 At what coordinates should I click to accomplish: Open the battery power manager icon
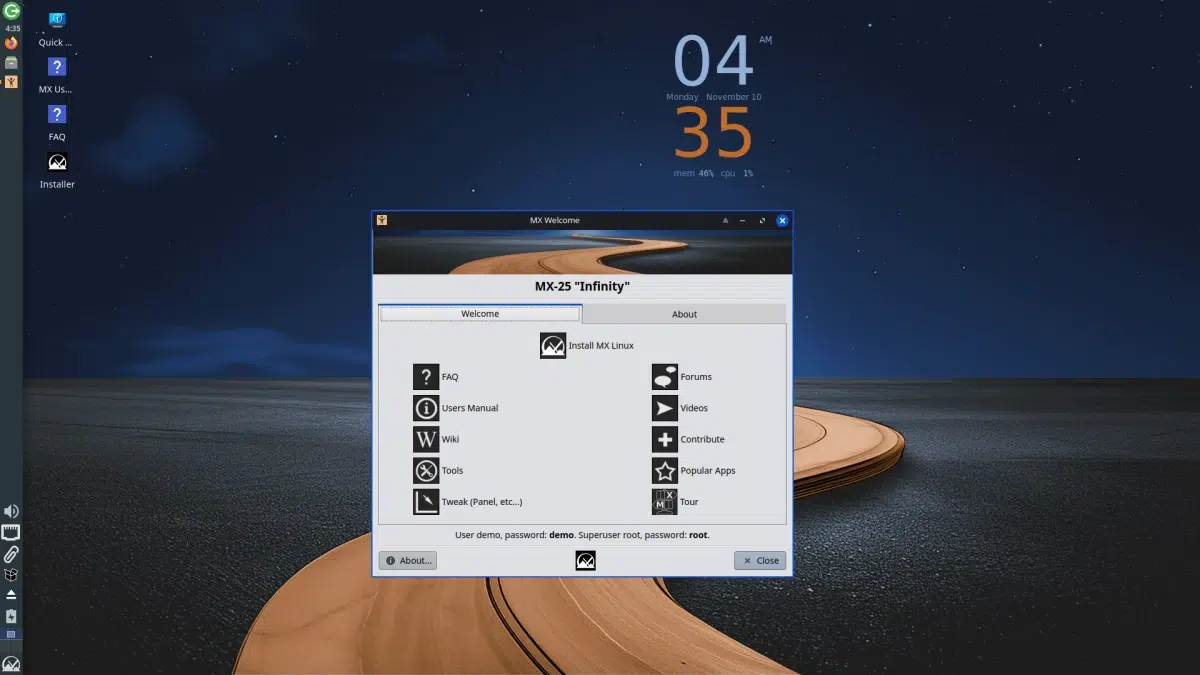click(x=11, y=615)
